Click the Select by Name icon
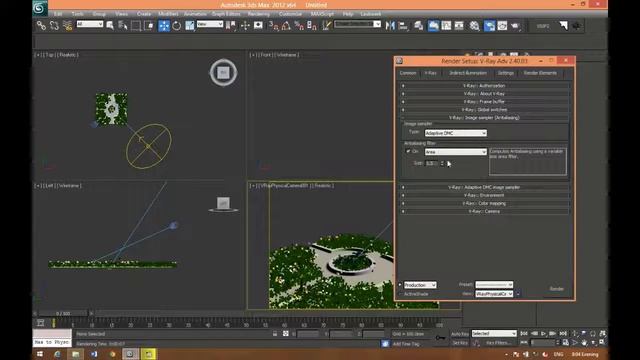Viewport: 640px width, 360px height. tap(123, 26)
